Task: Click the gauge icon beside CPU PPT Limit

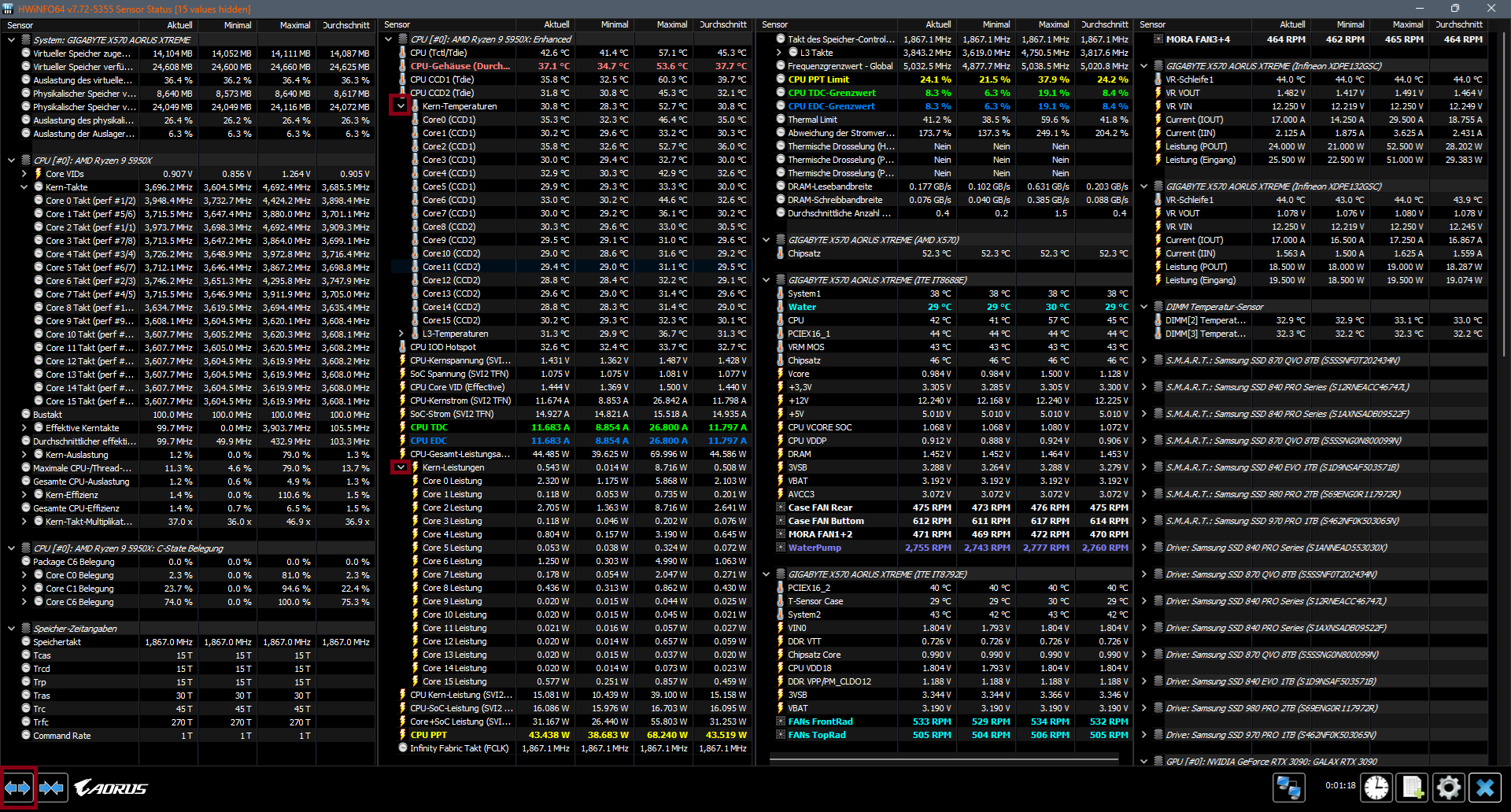Action: click(x=781, y=79)
